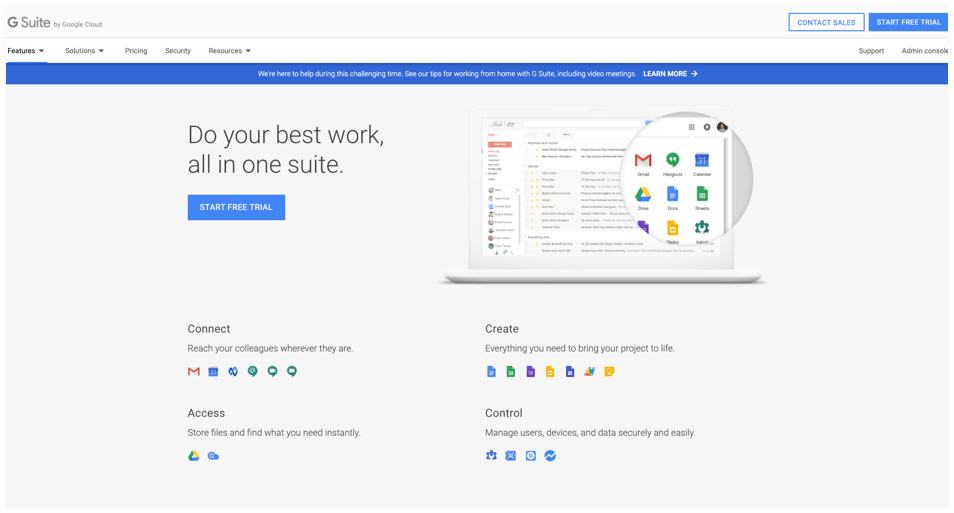This screenshot has width=954, height=513.
Task: Click the teal chat icon right after Currents
Action: [x=252, y=371]
